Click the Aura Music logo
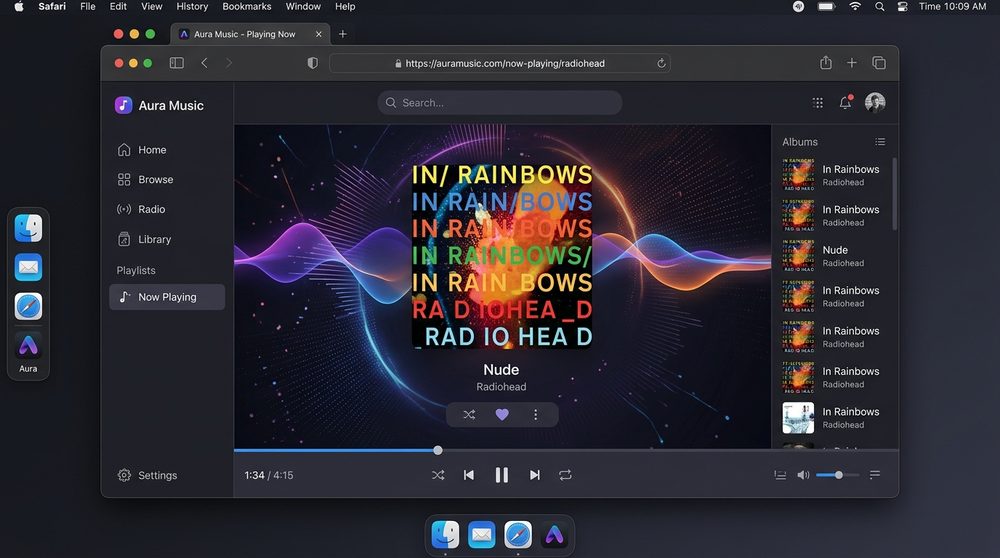This screenshot has width=1000, height=558. point(159,105)
